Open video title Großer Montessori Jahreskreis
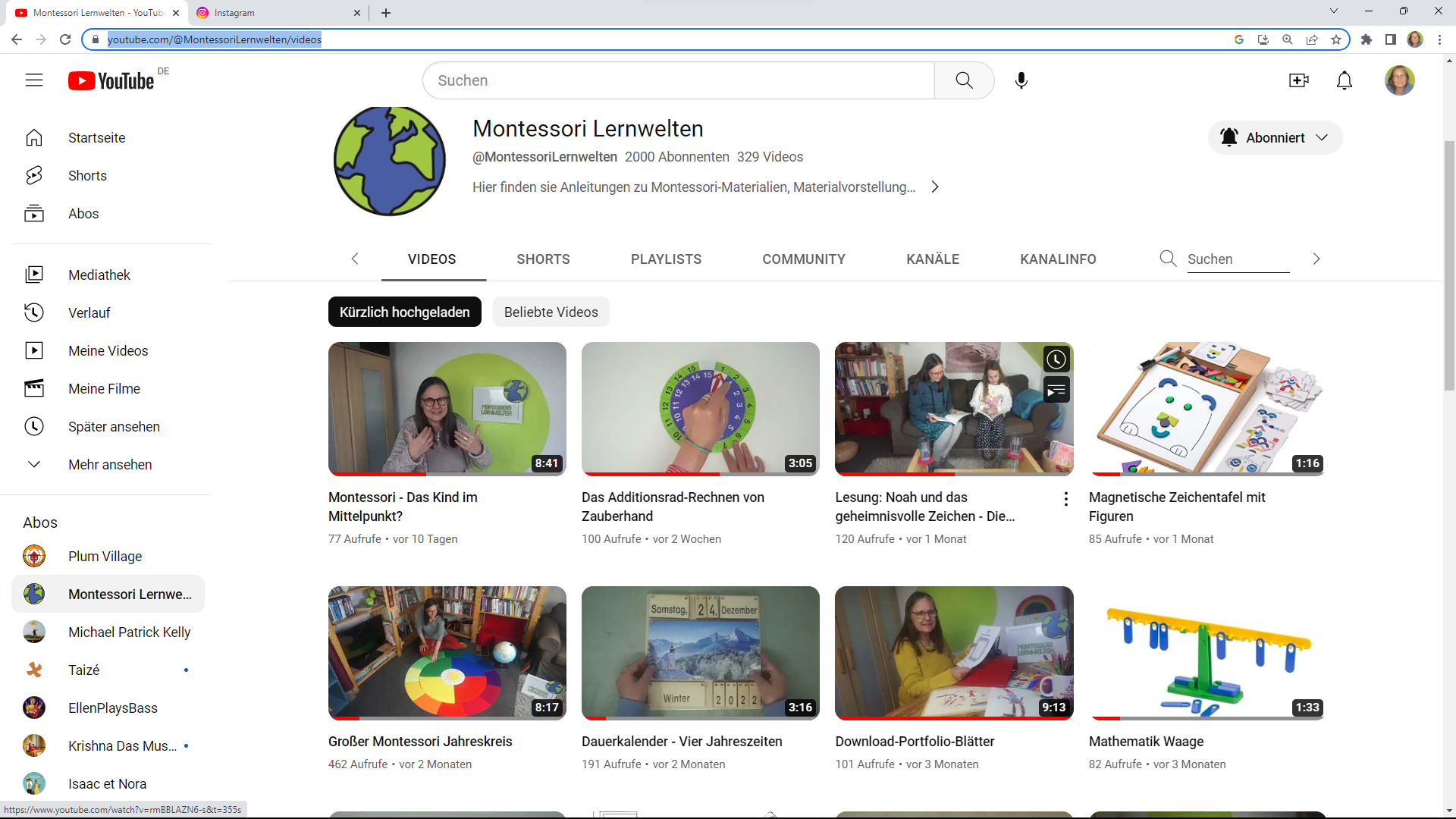This screenshot has height=819, width=1456. coord(420,742)
